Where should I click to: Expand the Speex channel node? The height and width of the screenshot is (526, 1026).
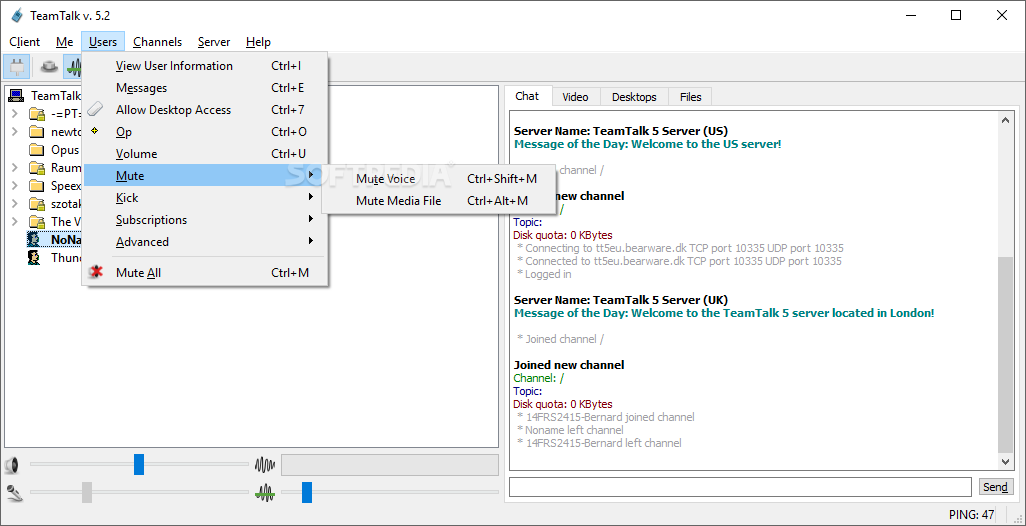click(x=14, y=186)
